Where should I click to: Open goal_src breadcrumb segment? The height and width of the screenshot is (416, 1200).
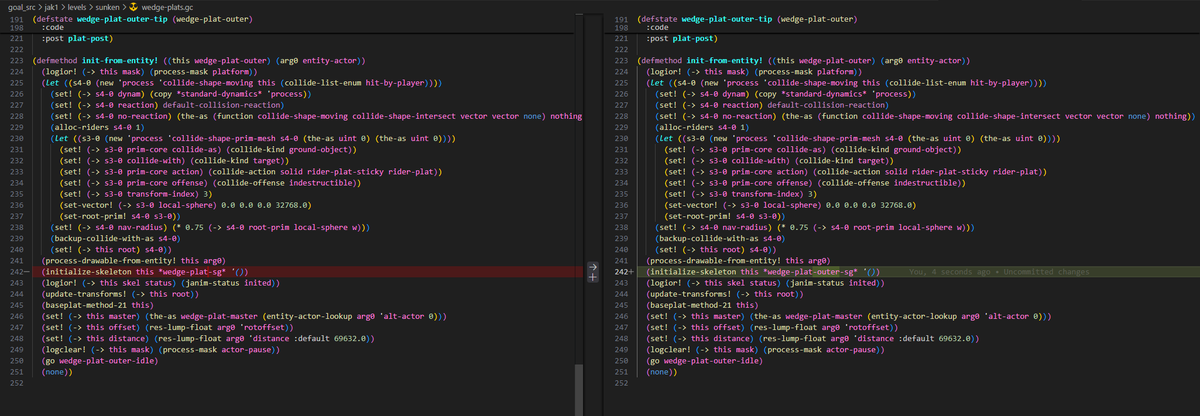tap(20, 7)
